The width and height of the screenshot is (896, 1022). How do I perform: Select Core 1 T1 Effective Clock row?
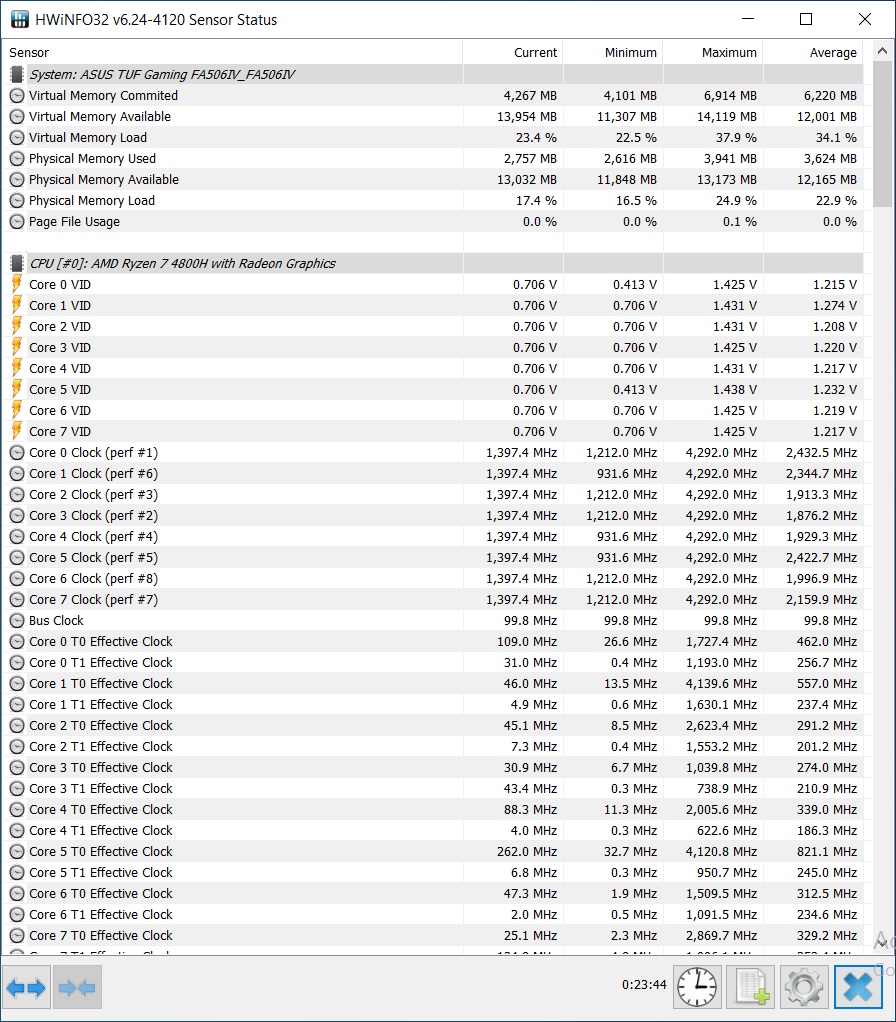coord(435,705)
